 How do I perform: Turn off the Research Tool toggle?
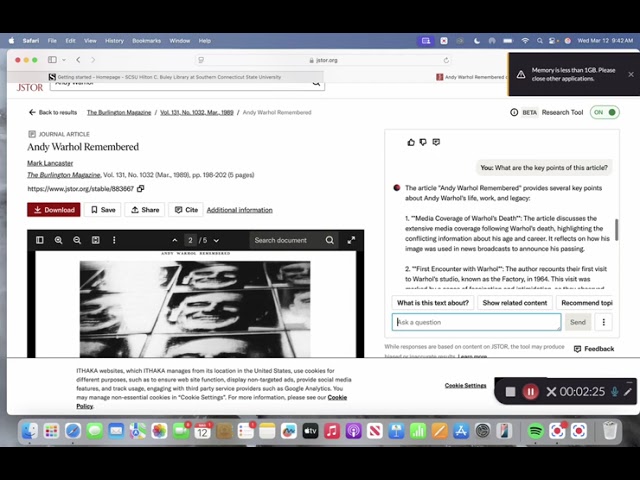coord(604,112)
